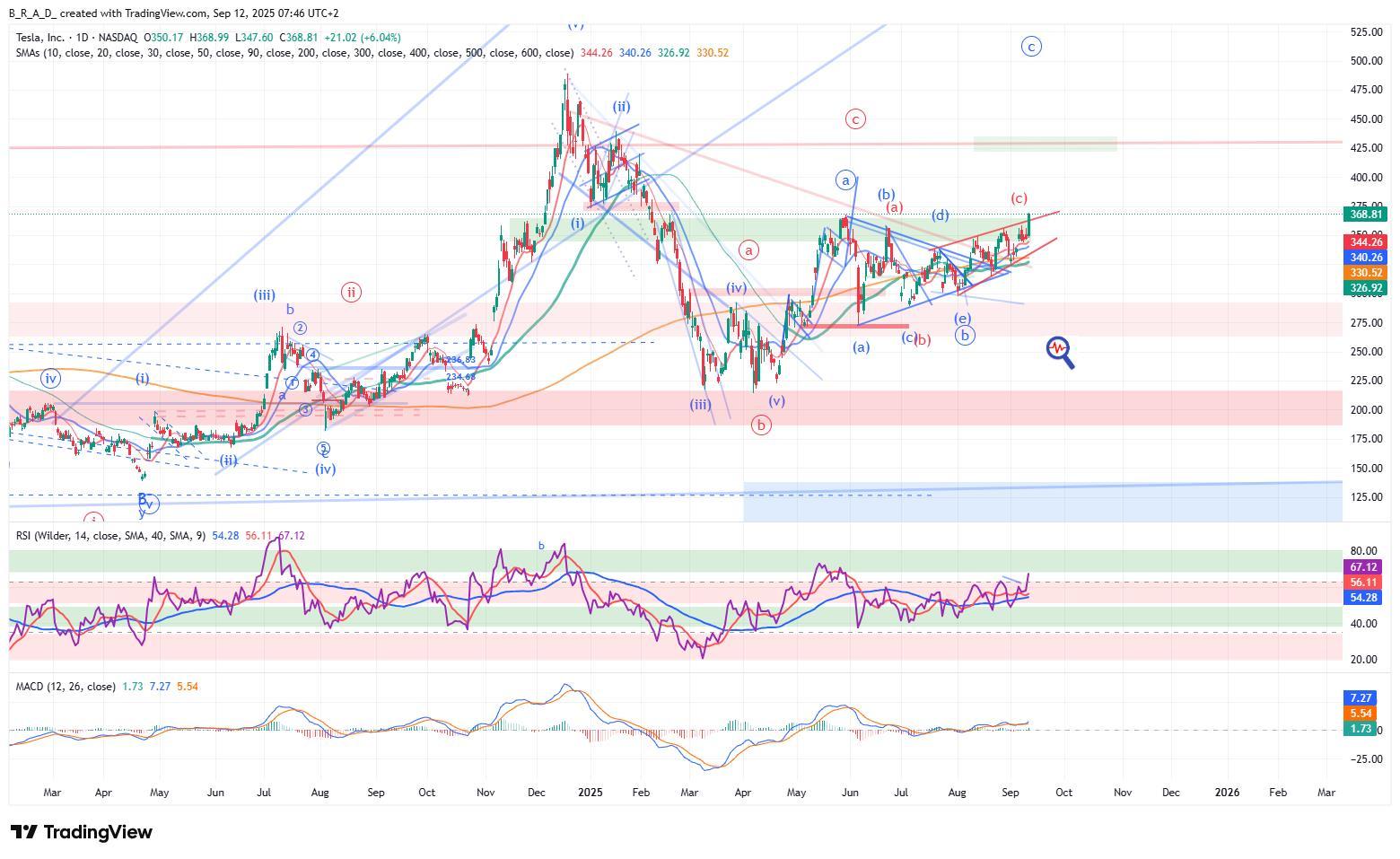The height and width of the screenshot is (859, 1400).
Task: Click the MACD (12, 26, close) legend title
Action: 66,687
